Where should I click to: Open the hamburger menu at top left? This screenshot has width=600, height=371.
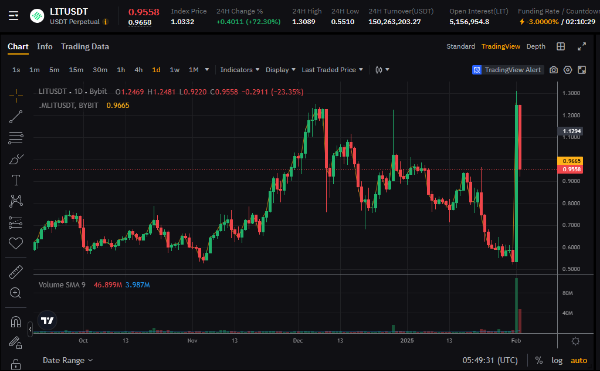pos(13,16)
